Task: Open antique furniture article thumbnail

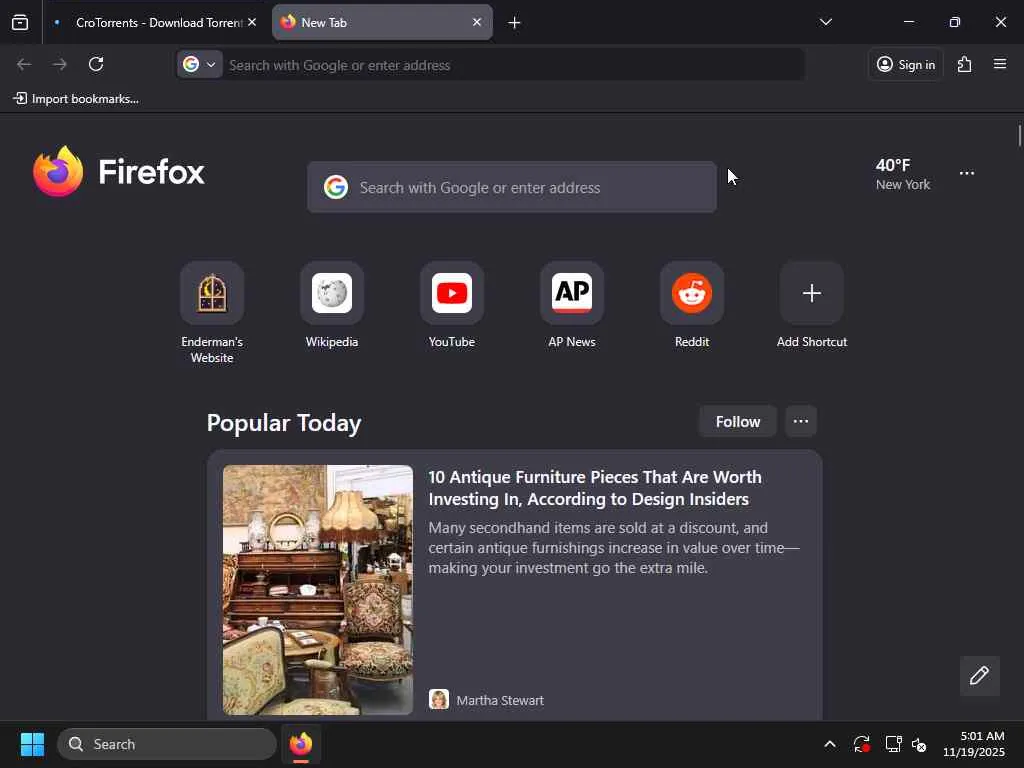Action: [317, 590]
